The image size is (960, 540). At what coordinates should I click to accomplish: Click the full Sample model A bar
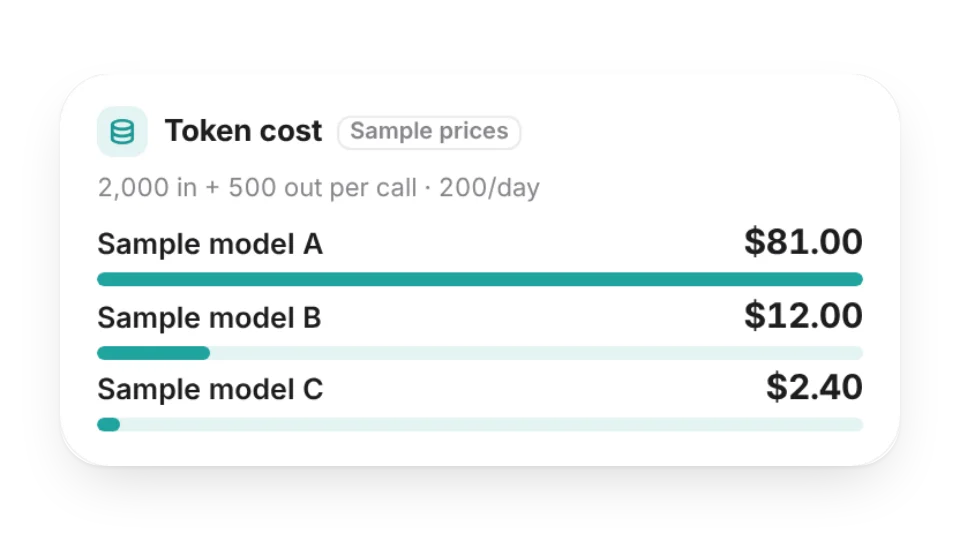(x=480, y=279)
